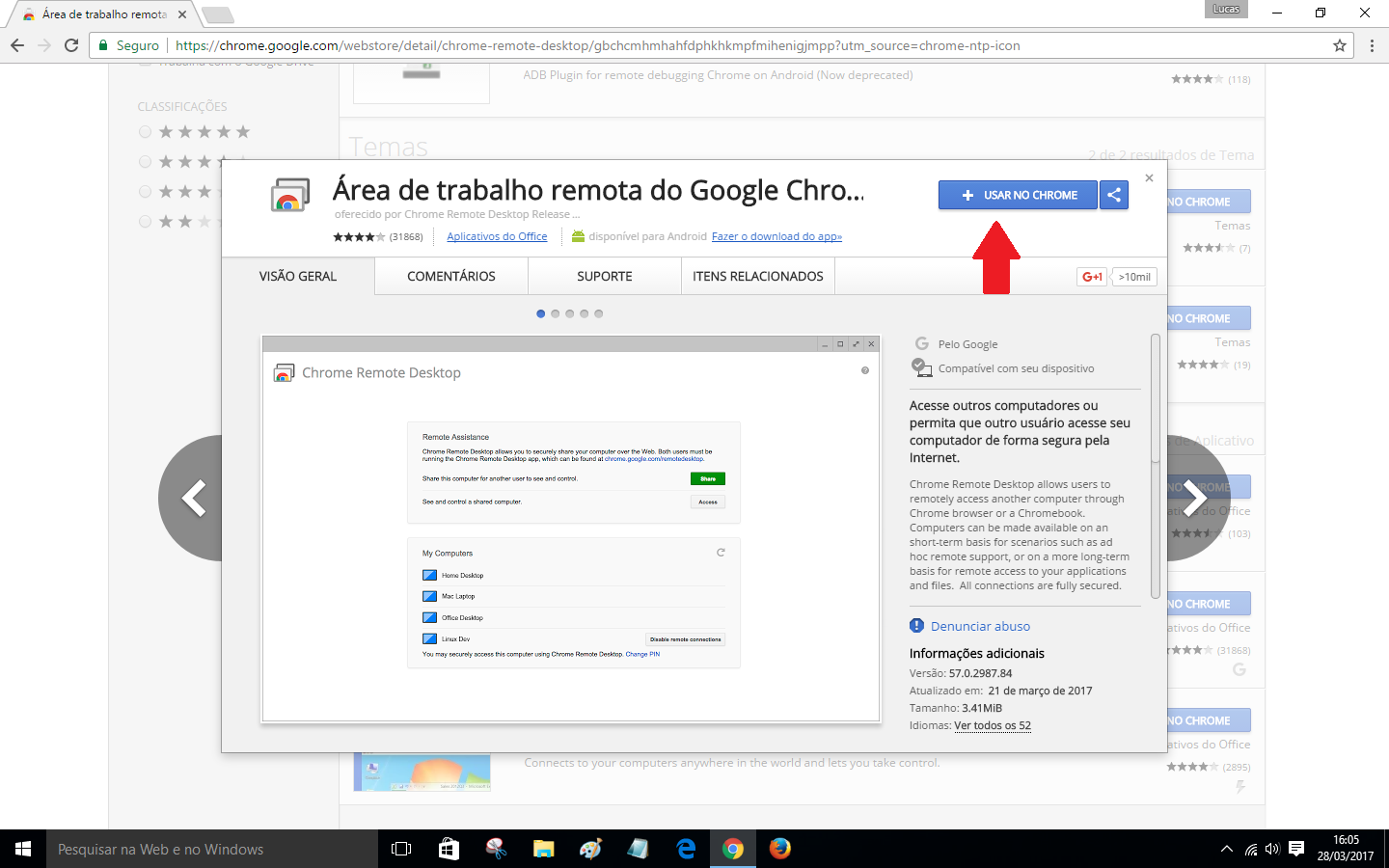The height and width of the screenshot is (868, 1389).
Task: Show previous item with left arrow
Action: (192, 498)
